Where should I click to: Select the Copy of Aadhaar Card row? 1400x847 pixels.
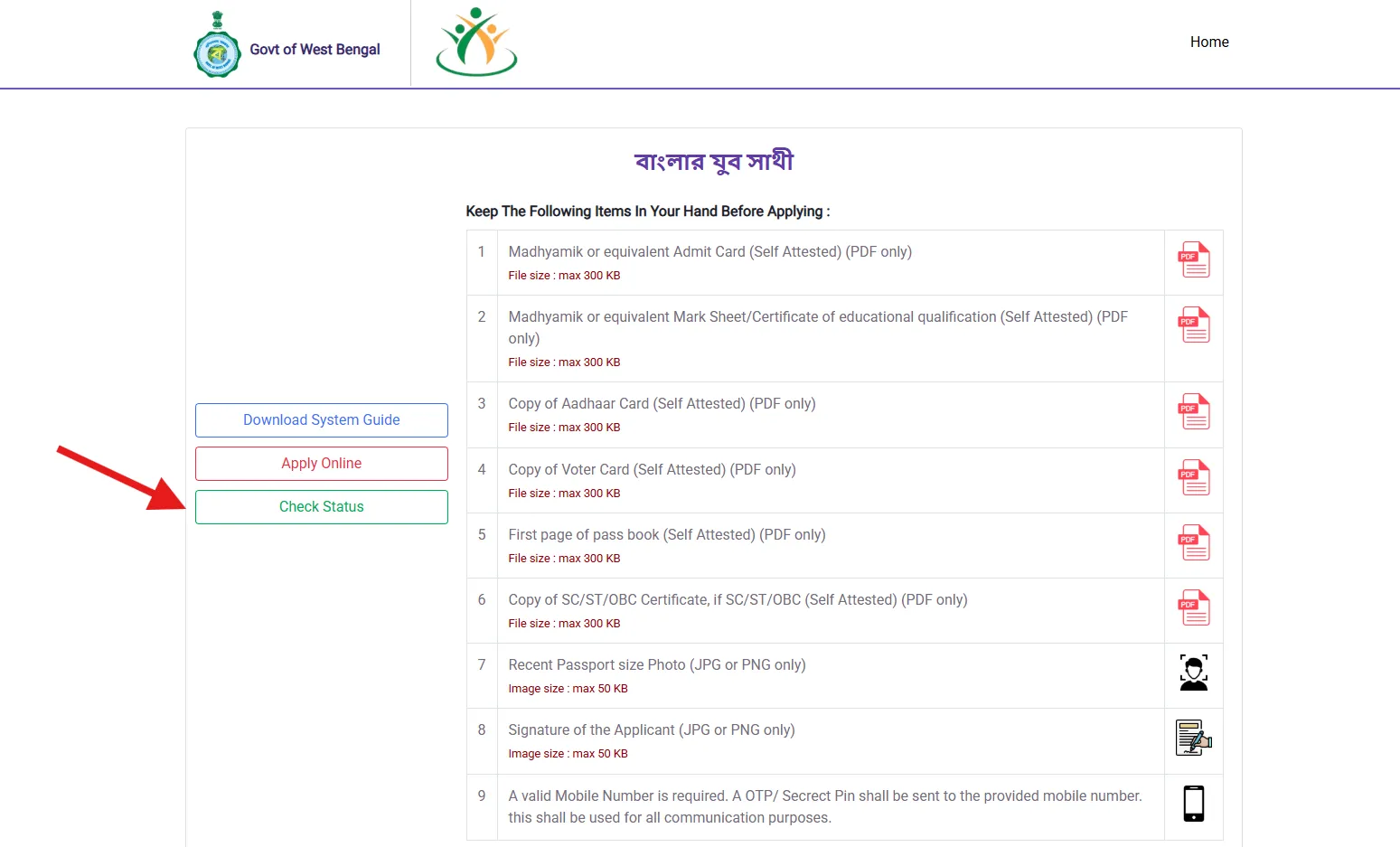pos(662,403)
